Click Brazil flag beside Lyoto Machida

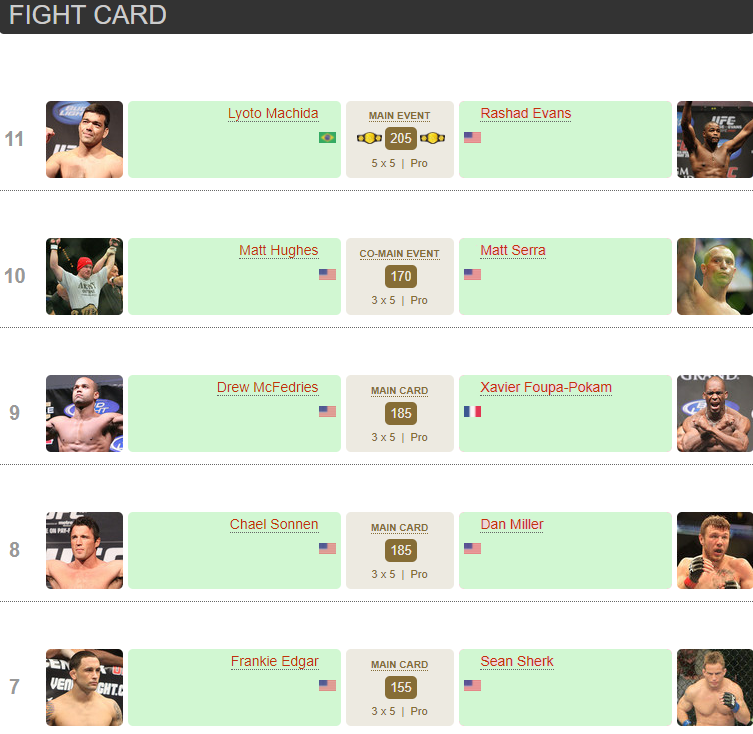pyautogui.click(x=327, y=137)
